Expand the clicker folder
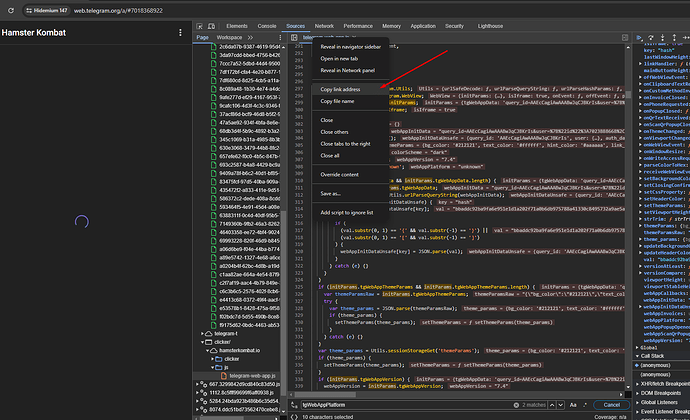The image size is (690, 420). [213, 359]
